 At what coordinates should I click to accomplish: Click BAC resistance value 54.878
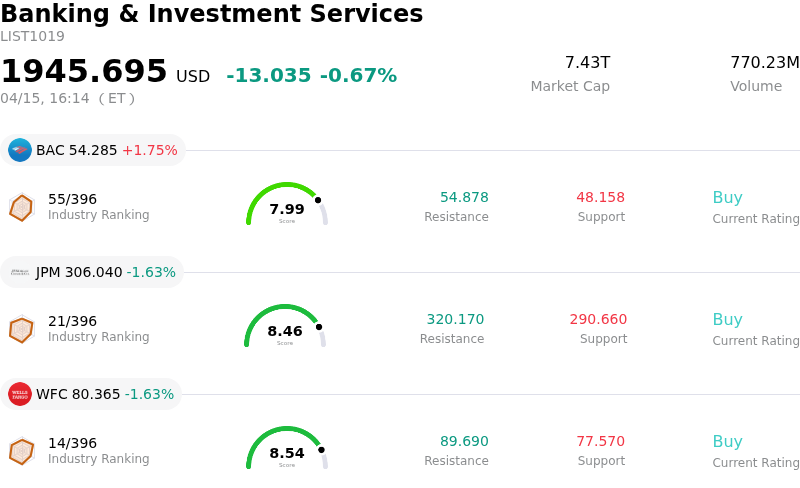click(x=464, y=198)
